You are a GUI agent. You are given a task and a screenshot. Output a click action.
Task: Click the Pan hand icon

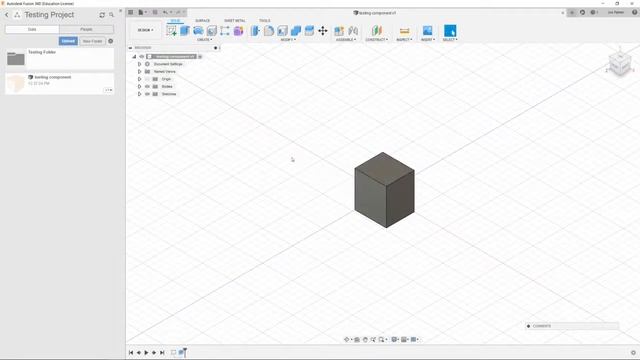365,340
